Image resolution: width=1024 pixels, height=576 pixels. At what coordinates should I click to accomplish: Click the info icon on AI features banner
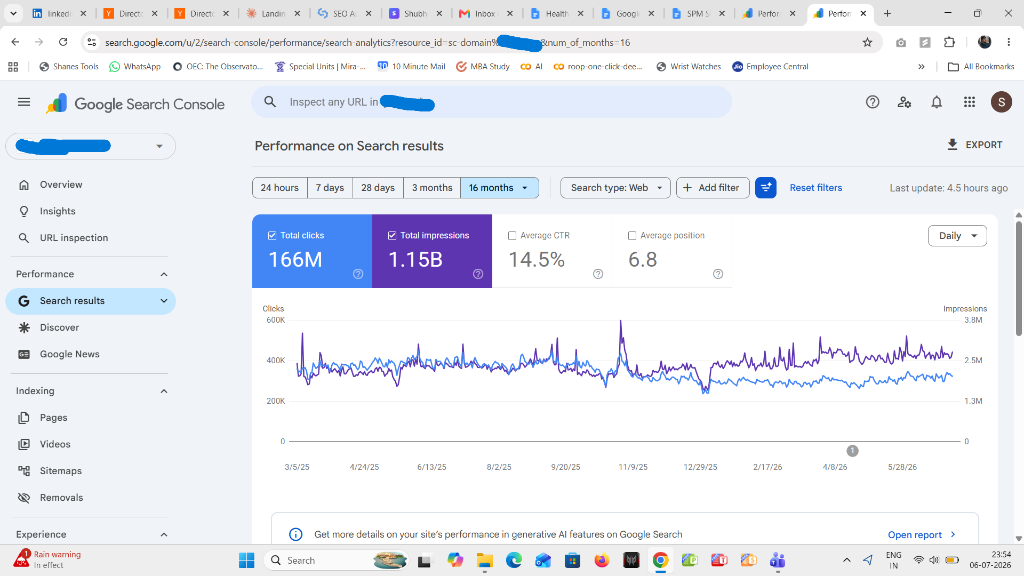(295, 534)
